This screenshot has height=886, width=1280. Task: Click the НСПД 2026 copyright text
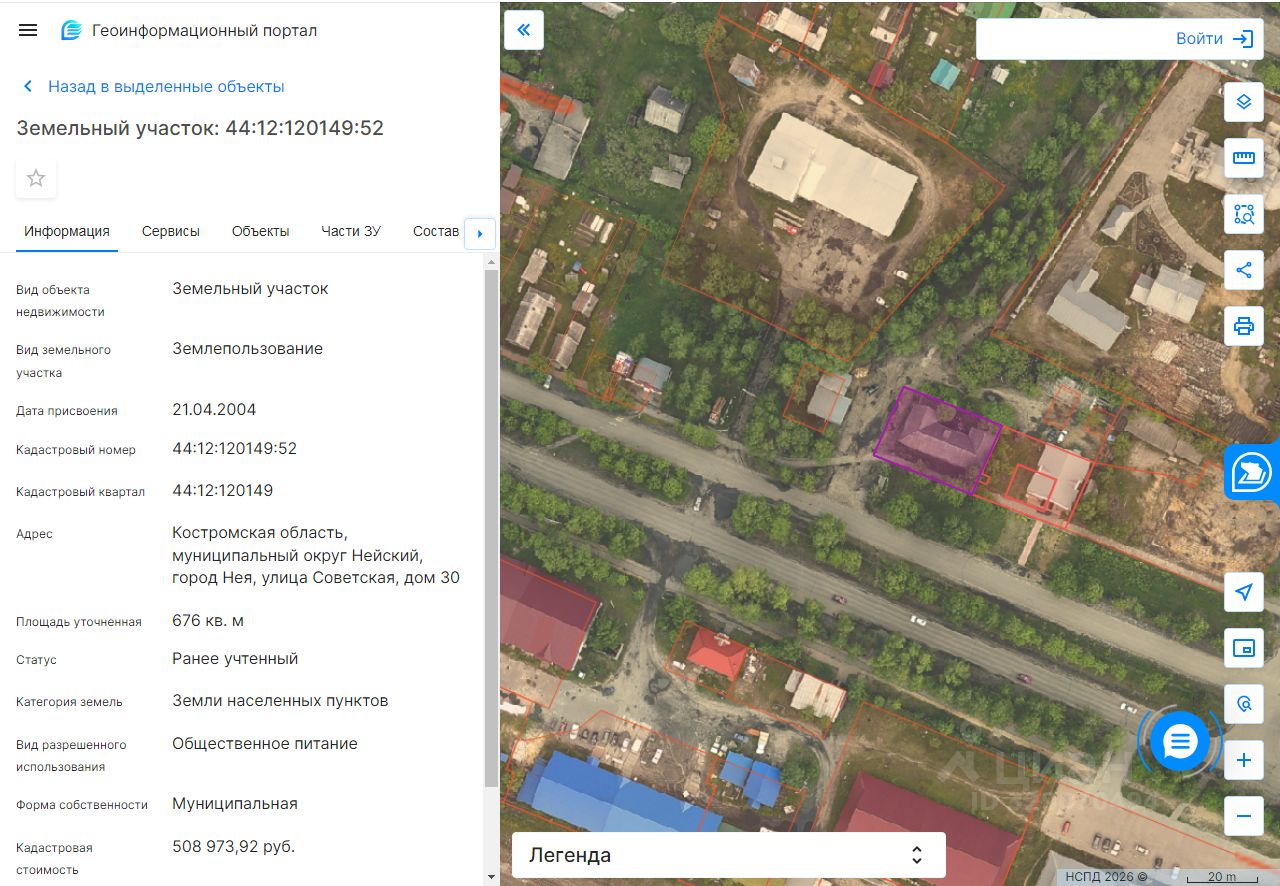pyautogui.click(x=1107, y=877)
